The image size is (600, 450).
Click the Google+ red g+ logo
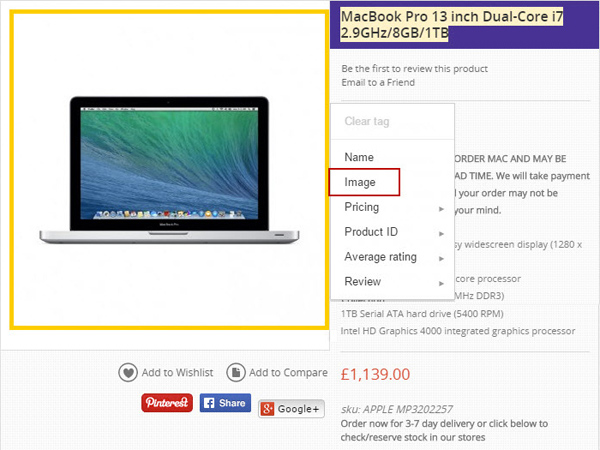point(267,409)
